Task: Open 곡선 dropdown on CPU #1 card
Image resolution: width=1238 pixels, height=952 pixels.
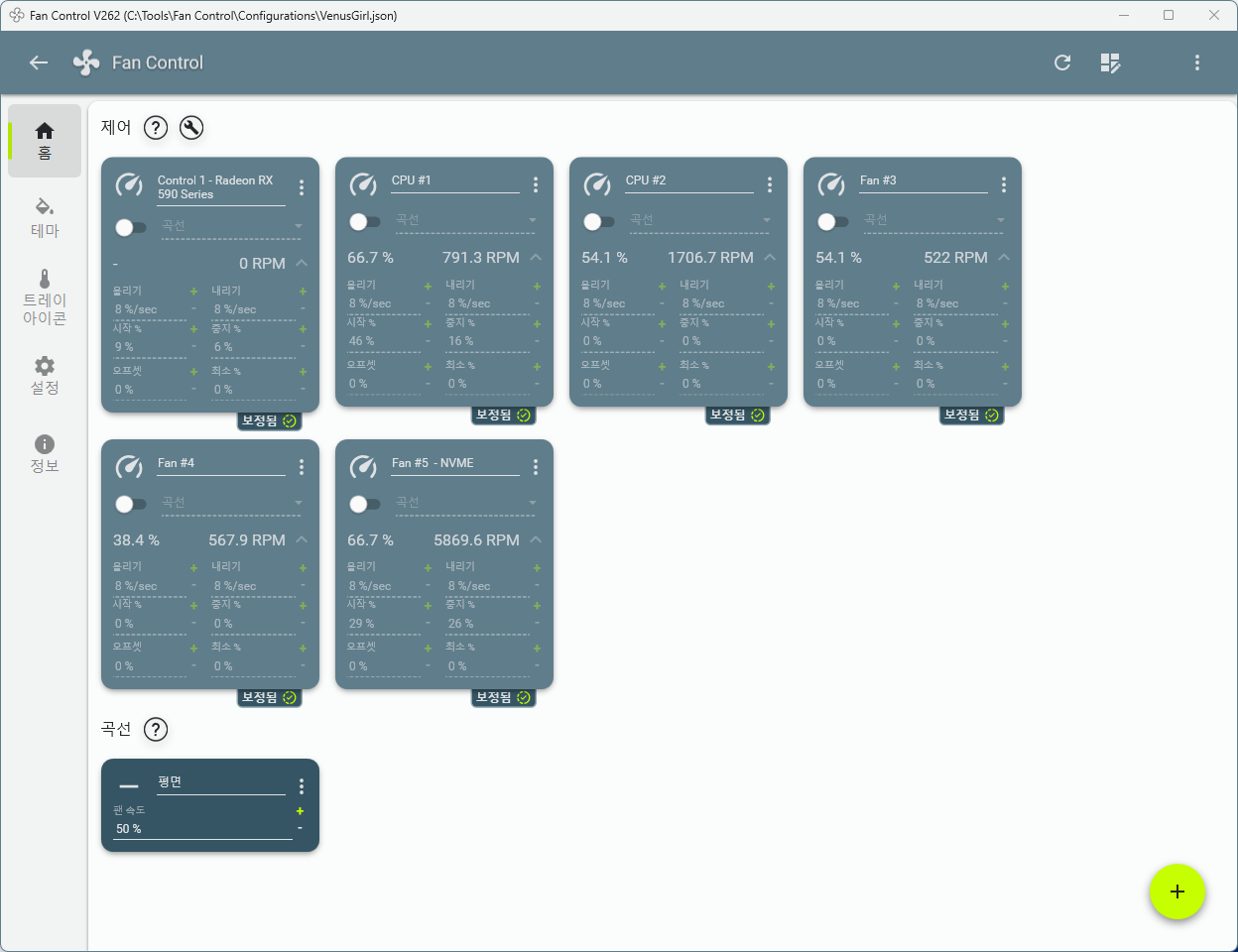Action: click(x=466, y=221)
